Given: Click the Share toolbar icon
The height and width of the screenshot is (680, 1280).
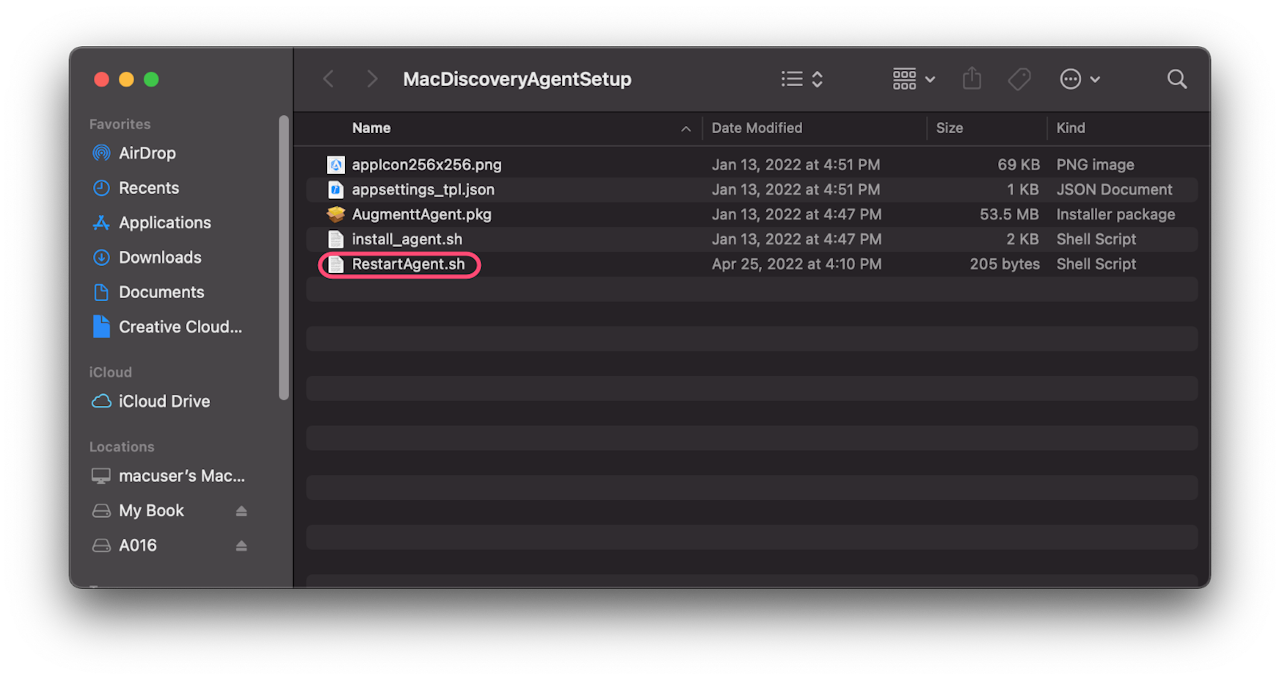Looking at the screenshot, I should point(972,79).
